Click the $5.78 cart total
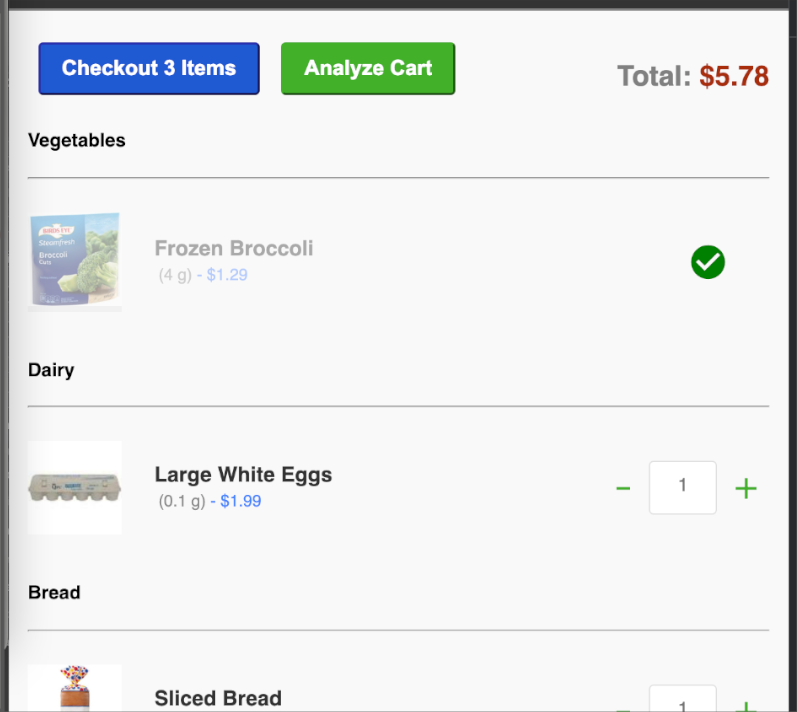797x712 pixels. coord(734,76)
